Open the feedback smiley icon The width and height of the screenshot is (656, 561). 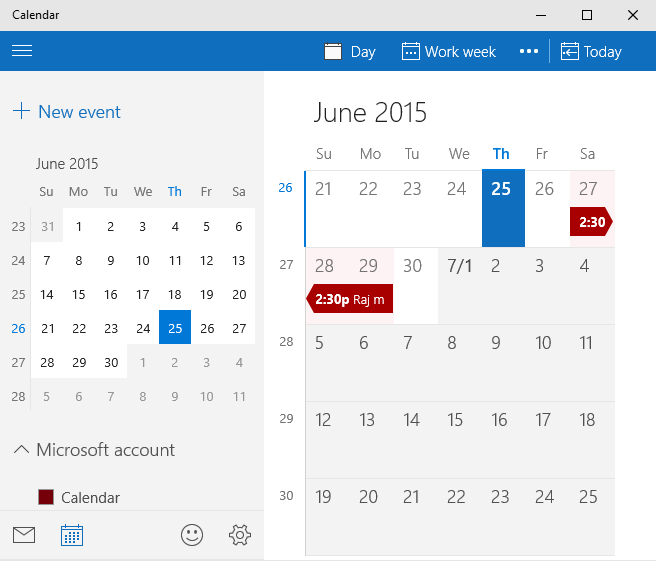192,535
